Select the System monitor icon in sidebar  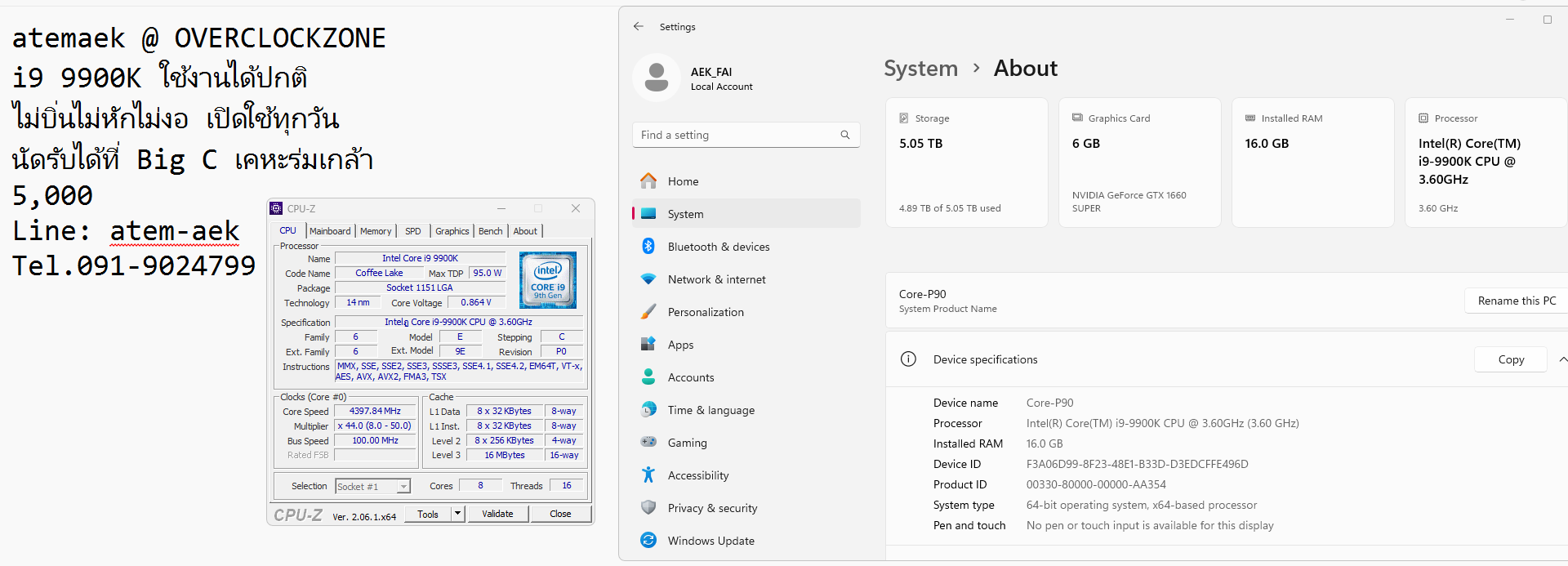648,214
